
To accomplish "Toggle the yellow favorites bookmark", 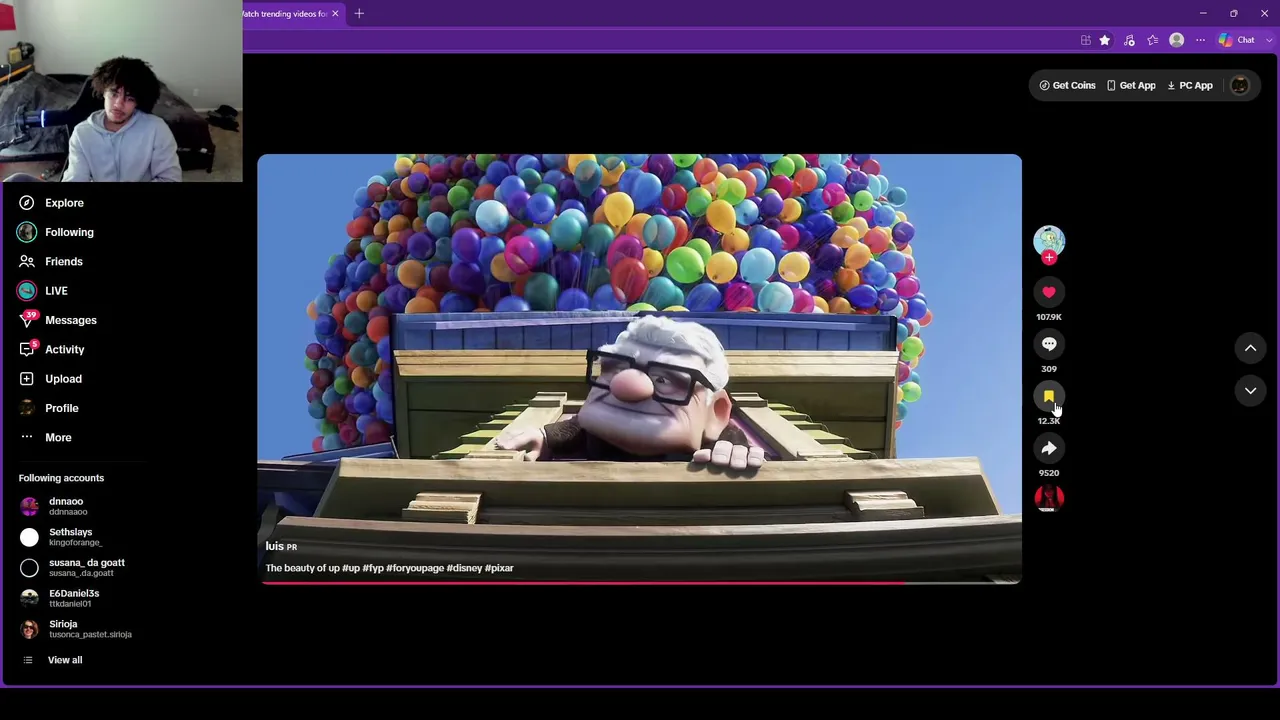I will point(1049,396).
